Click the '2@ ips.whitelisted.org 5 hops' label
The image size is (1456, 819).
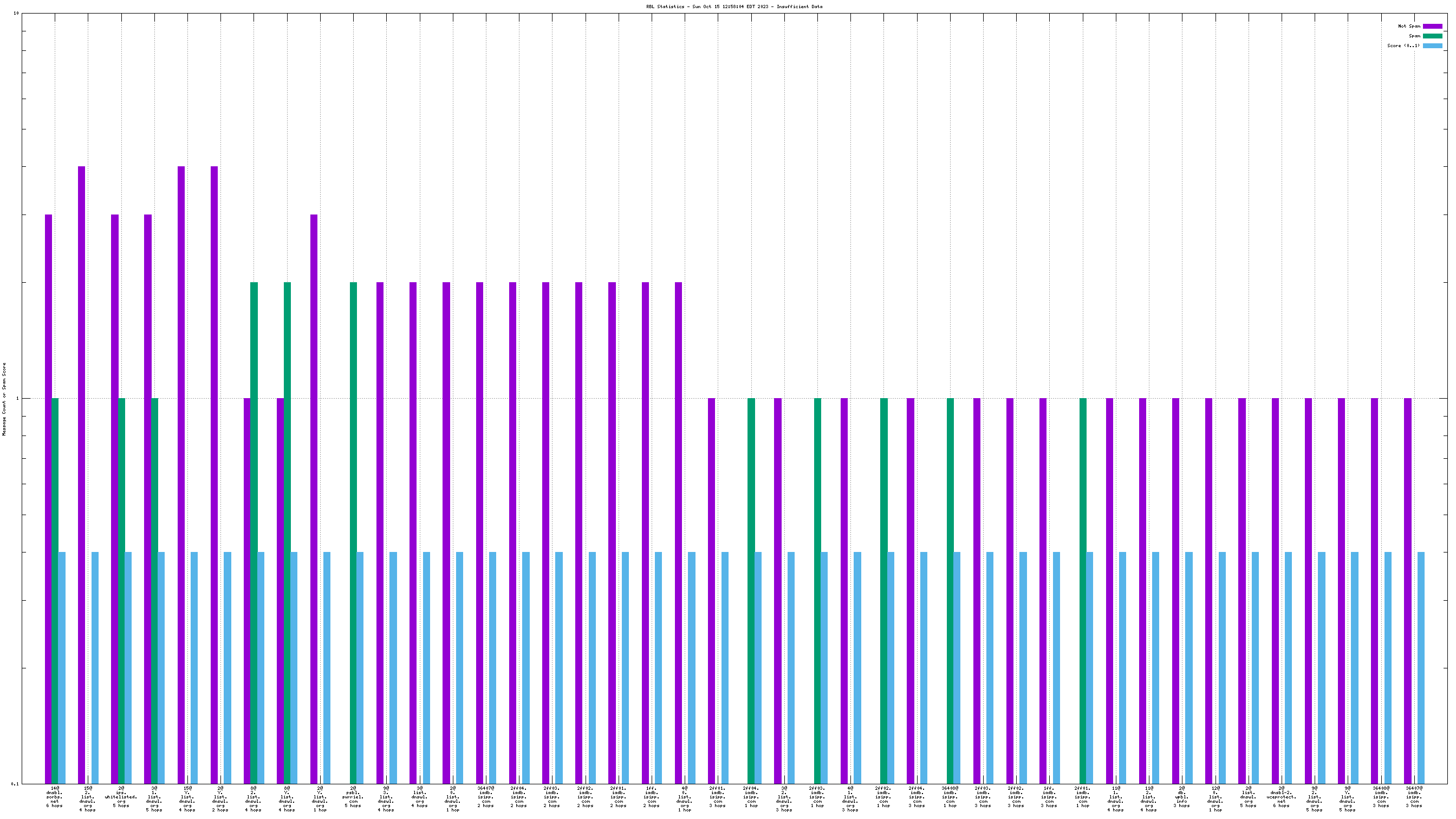[121, 796]
